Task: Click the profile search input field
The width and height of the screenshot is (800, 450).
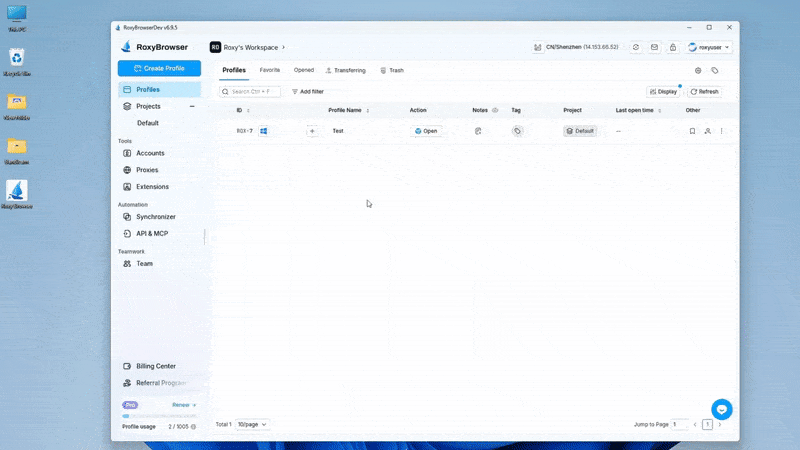Action: tap(254, 91)
